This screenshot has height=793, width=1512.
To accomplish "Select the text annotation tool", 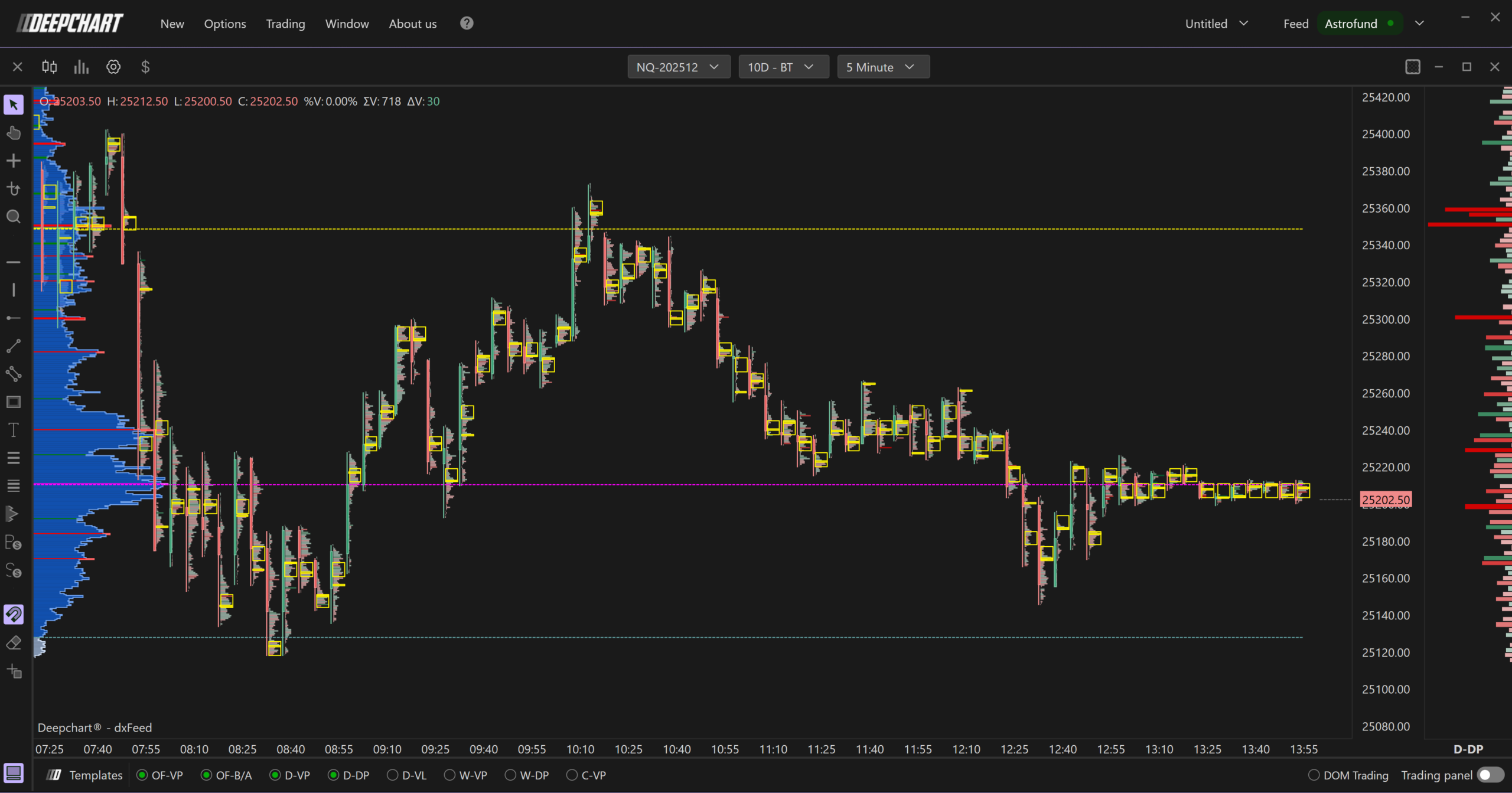I will coord(14,430).
